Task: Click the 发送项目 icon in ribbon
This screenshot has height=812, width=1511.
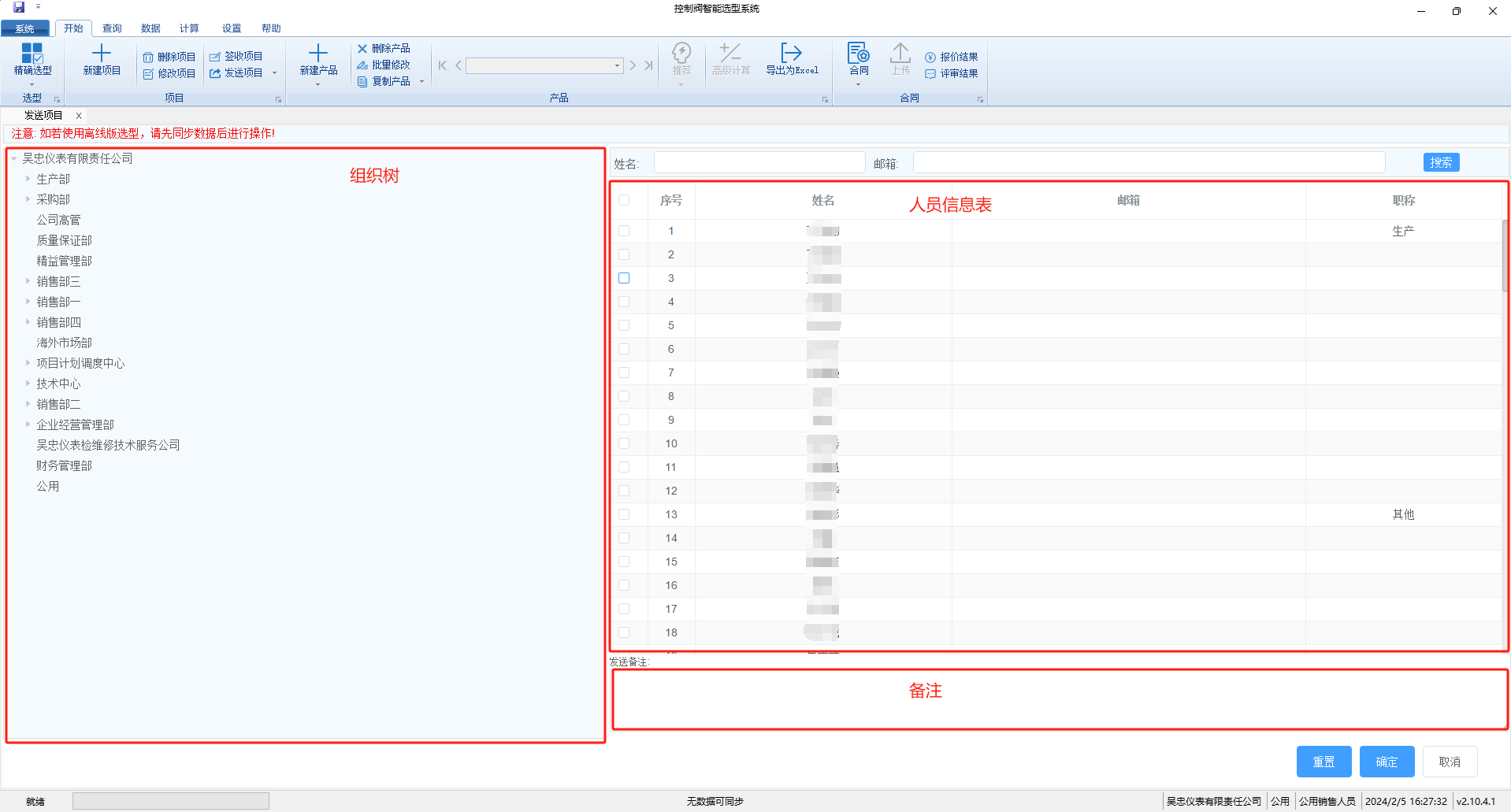Action: [x=215, y=73]
